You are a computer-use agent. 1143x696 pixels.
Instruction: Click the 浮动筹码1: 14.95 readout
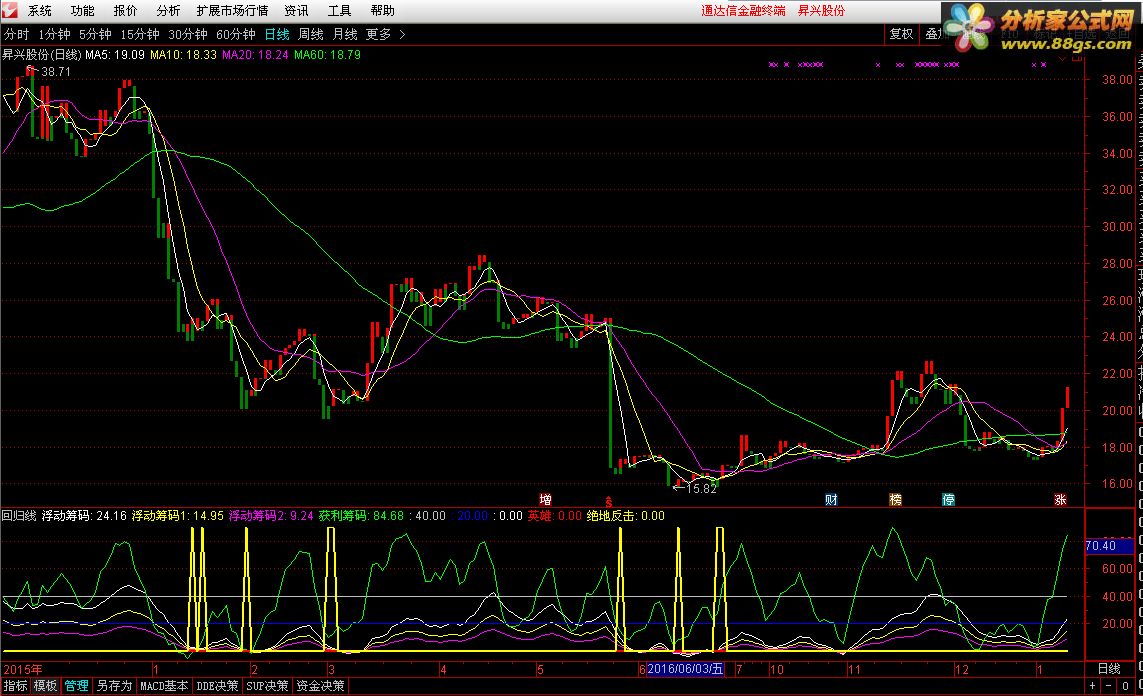[178, 516]
